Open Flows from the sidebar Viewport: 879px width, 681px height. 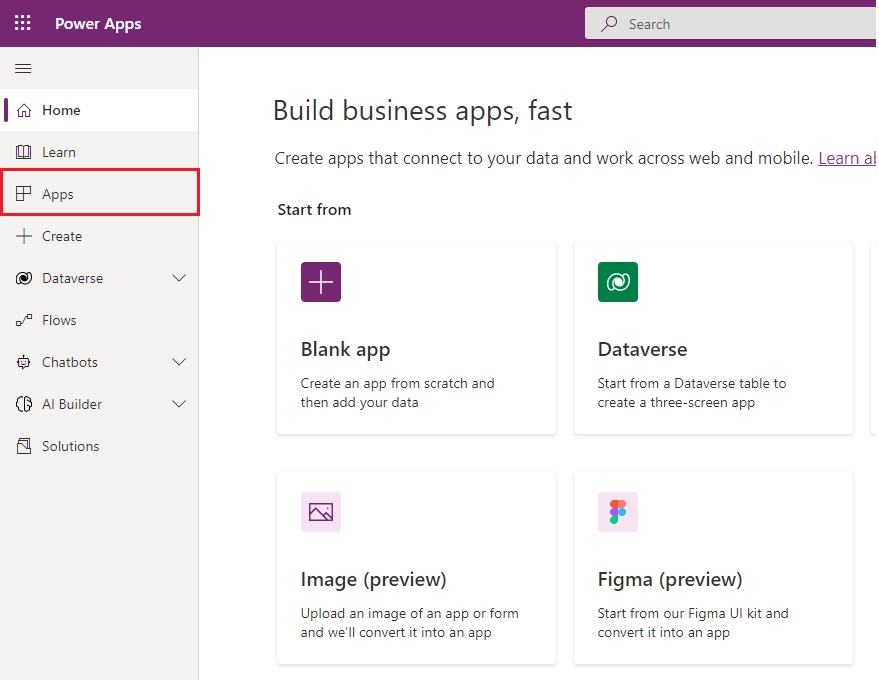click(x=99, y=320)
